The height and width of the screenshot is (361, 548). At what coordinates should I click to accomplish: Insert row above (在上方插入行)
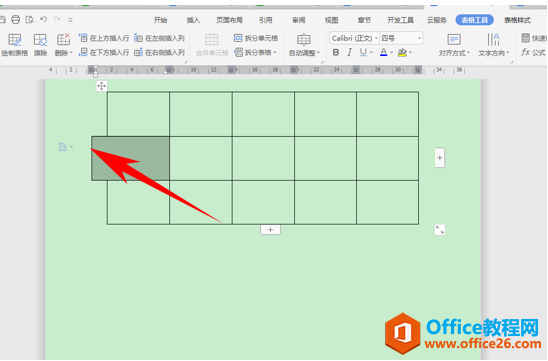tap(104, 38)
